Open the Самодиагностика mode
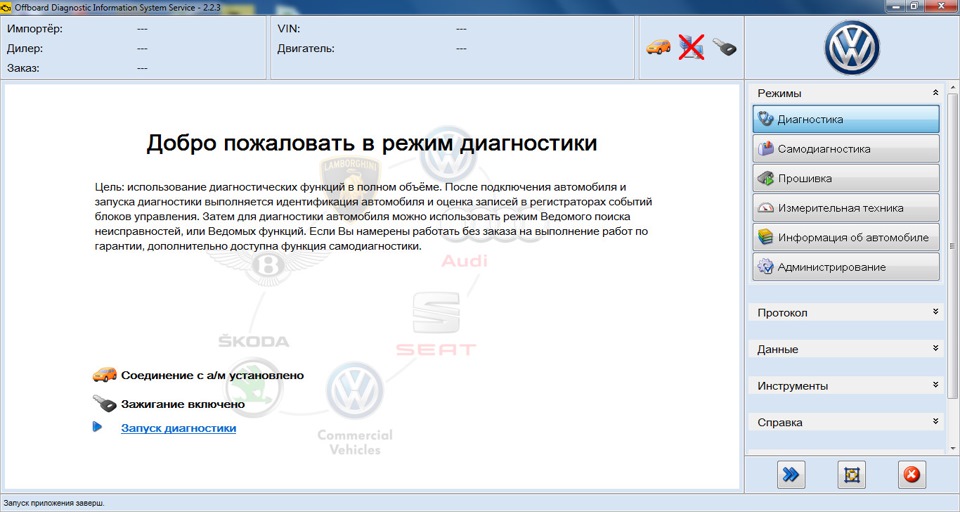 click(x=846, y=149)
